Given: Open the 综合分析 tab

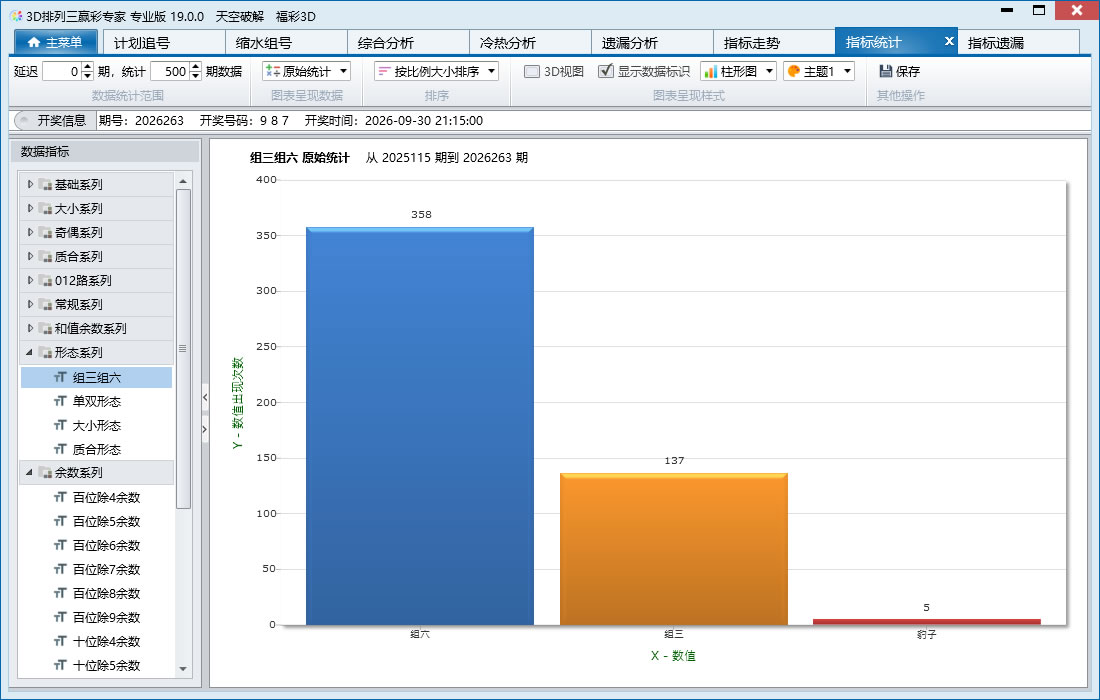Looking at the screenshot, I should [408, 43].
